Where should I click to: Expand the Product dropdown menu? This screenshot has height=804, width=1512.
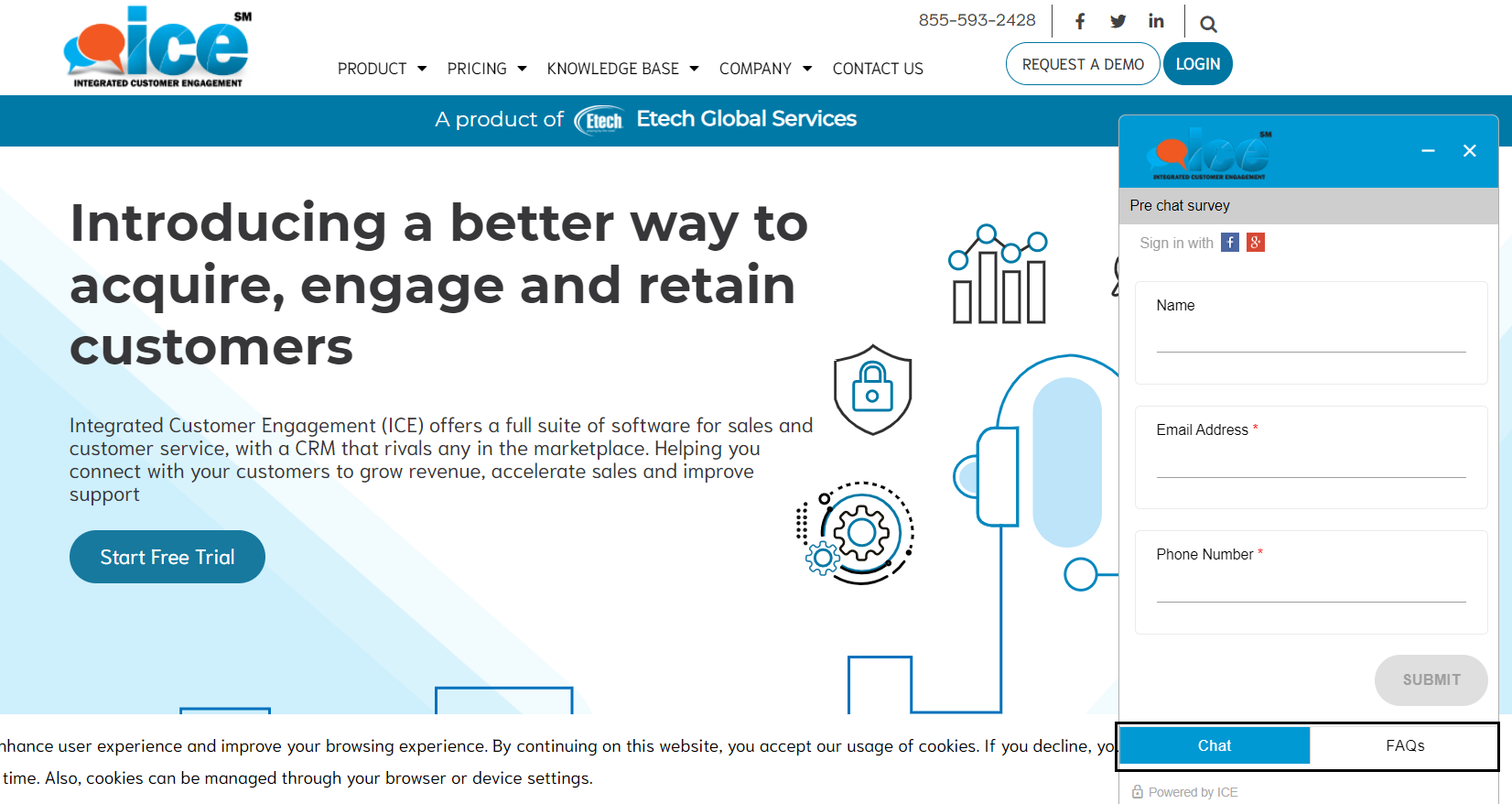coord(382,69)
